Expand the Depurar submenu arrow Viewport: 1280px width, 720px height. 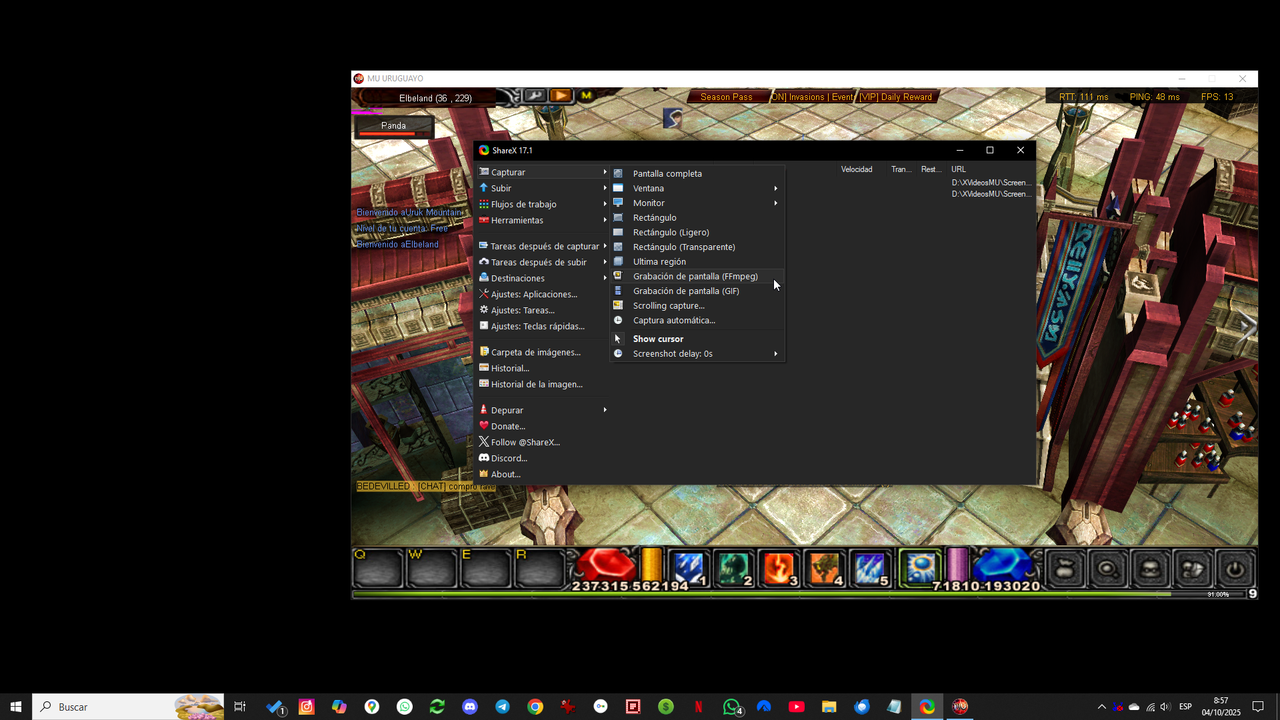pyautogui.click(x=605, y=410)
